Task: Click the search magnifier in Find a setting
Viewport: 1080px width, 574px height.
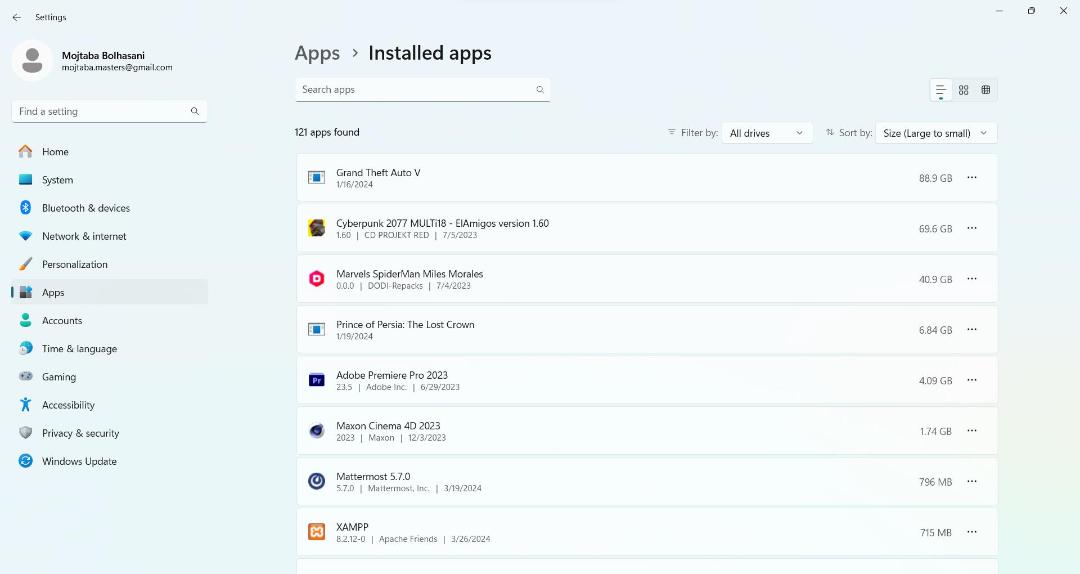Action: [x=195, y=111]
